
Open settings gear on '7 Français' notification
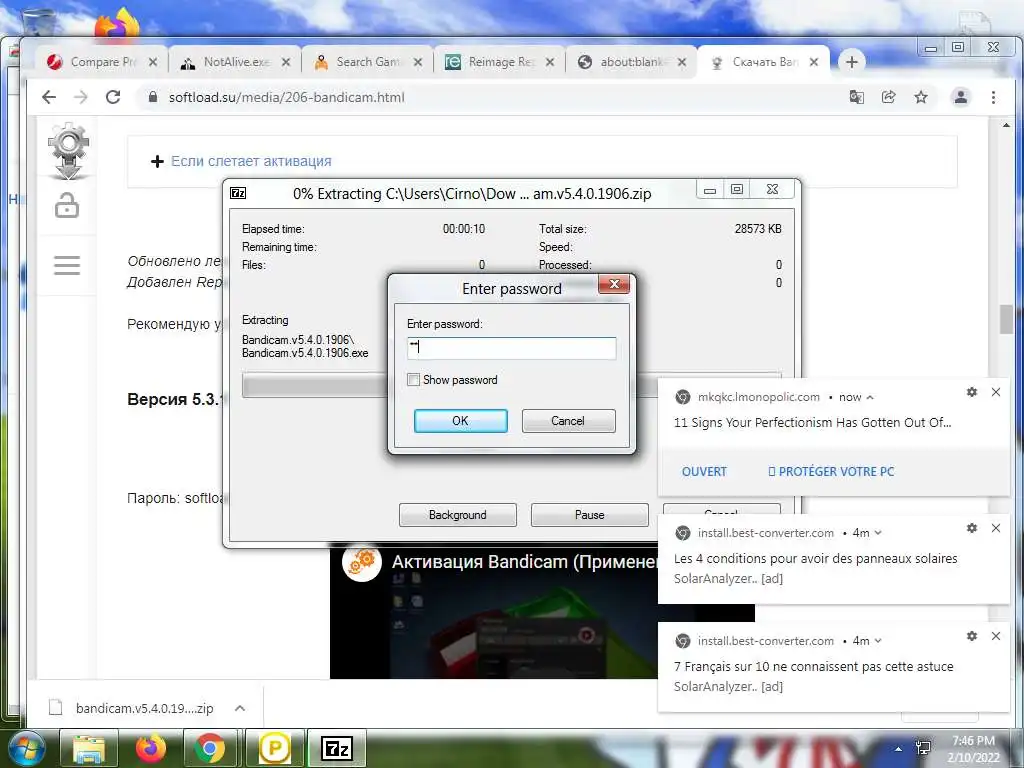point(972,636)
